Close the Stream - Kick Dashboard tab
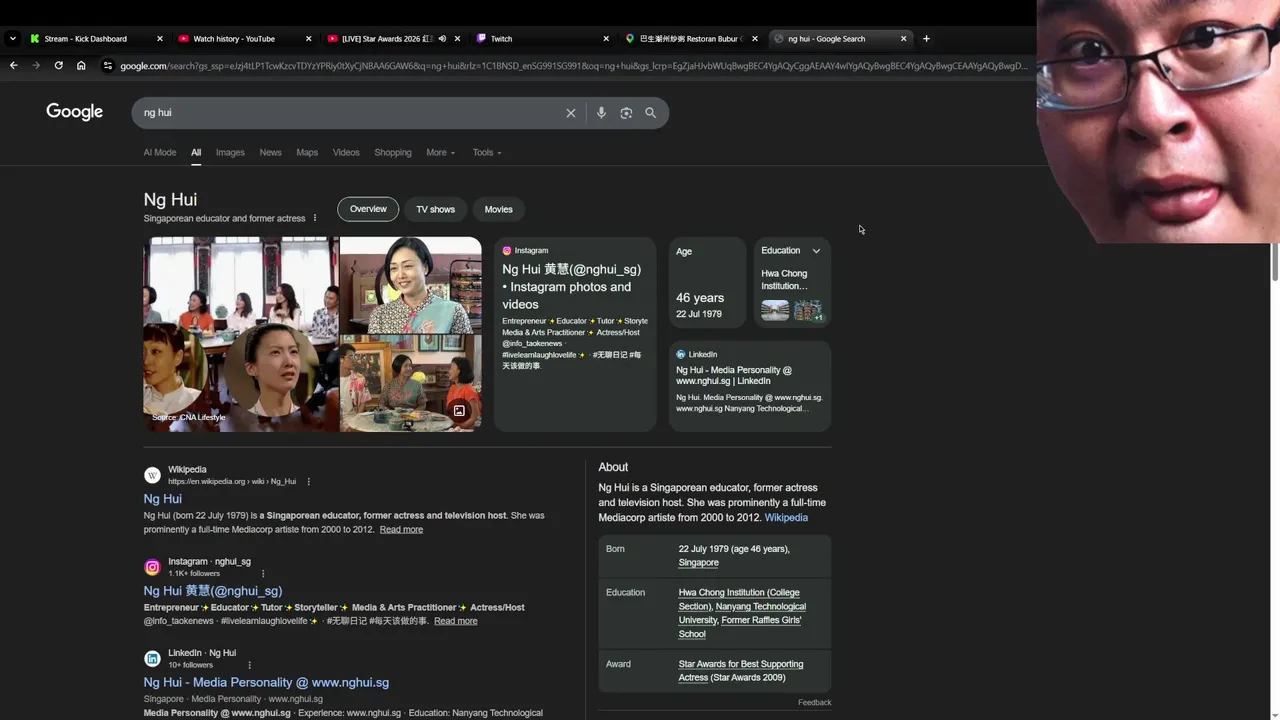Viewport: 1280px width, 720px height. [x=159, y=39]
